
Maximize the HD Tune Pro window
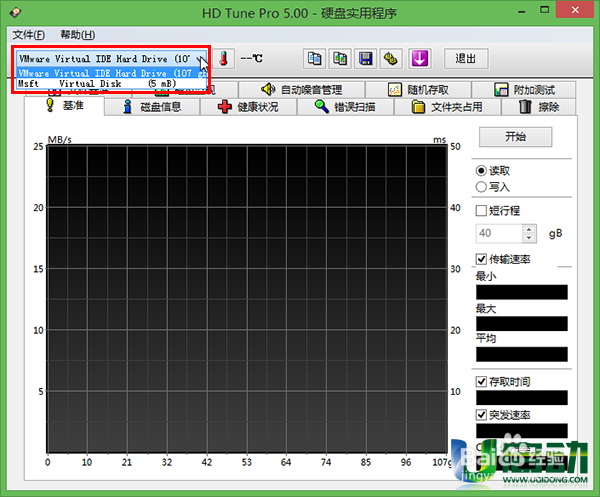tap(545, 10)
